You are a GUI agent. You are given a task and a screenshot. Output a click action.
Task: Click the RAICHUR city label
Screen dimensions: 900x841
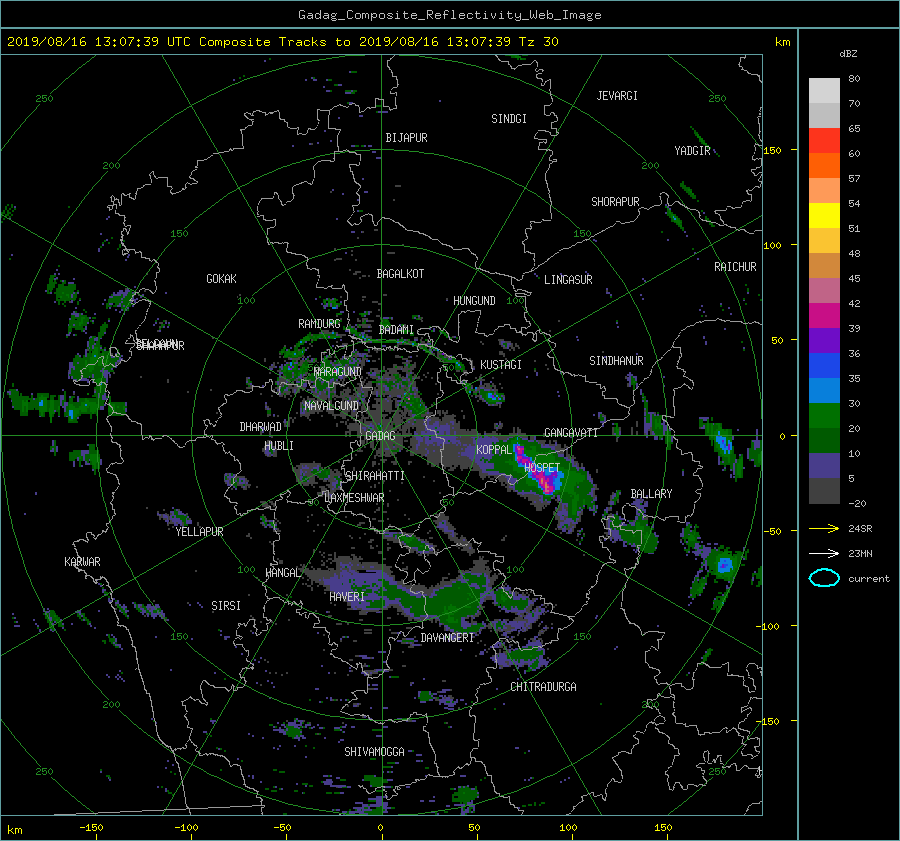point(735,267)
